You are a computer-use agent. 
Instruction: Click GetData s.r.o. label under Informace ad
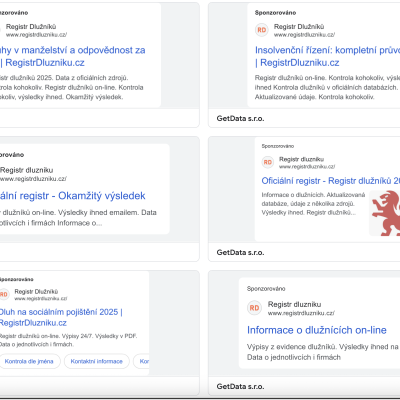[240, 386]
